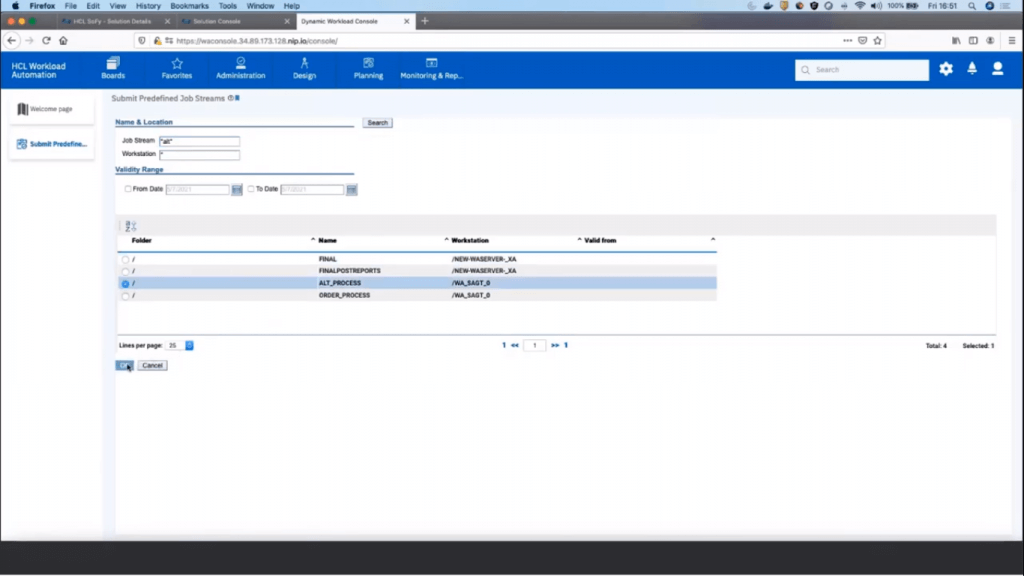1024x576 pixels.
Task: Click the A-Z sort icon above the table
Action: (x=128, y=225)
